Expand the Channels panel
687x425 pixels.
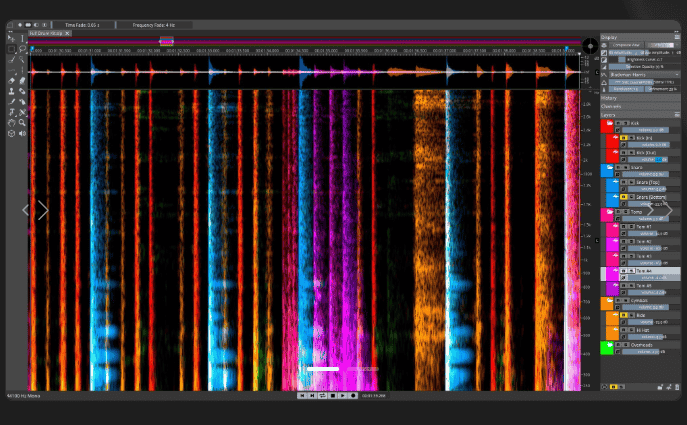point(640,106)
